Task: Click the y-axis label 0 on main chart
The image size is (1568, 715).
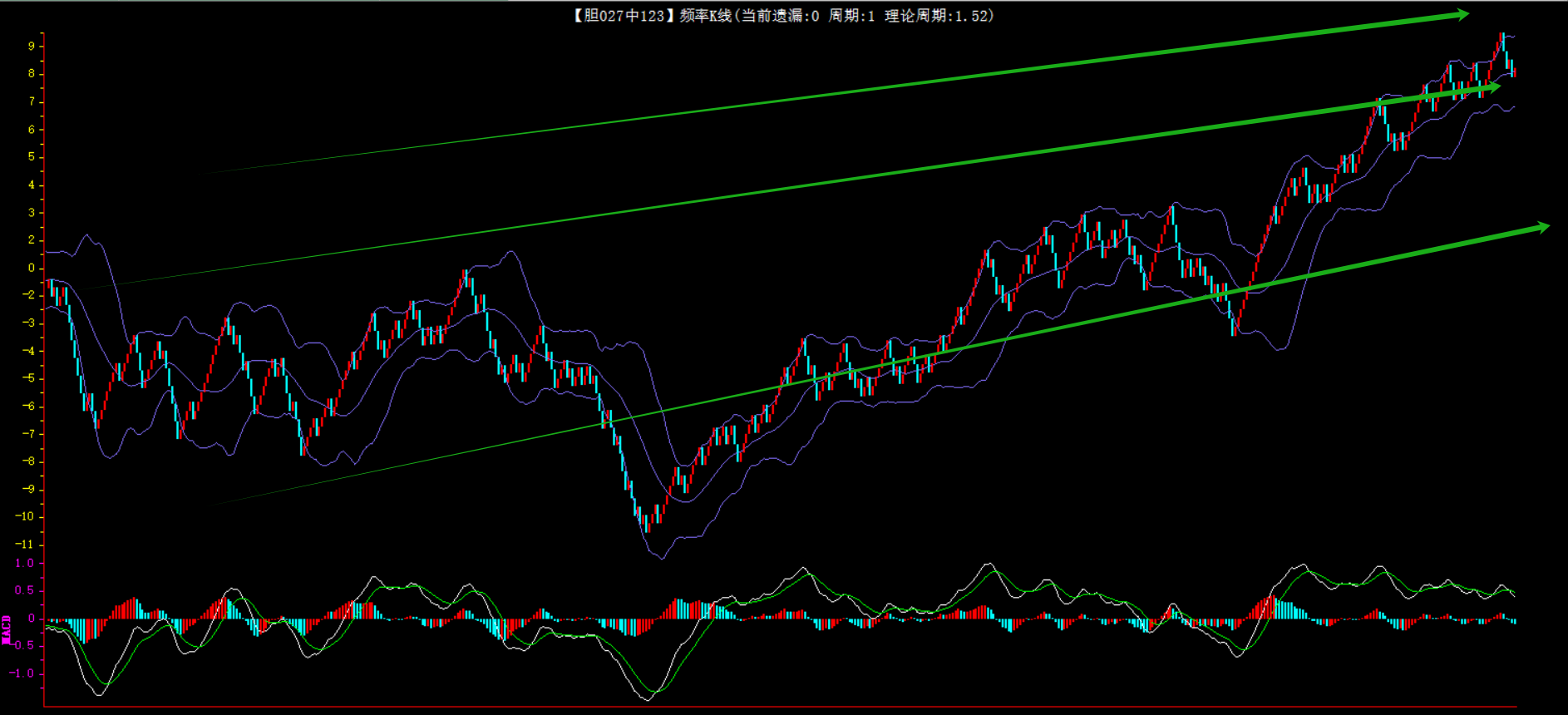Action: 32,268
